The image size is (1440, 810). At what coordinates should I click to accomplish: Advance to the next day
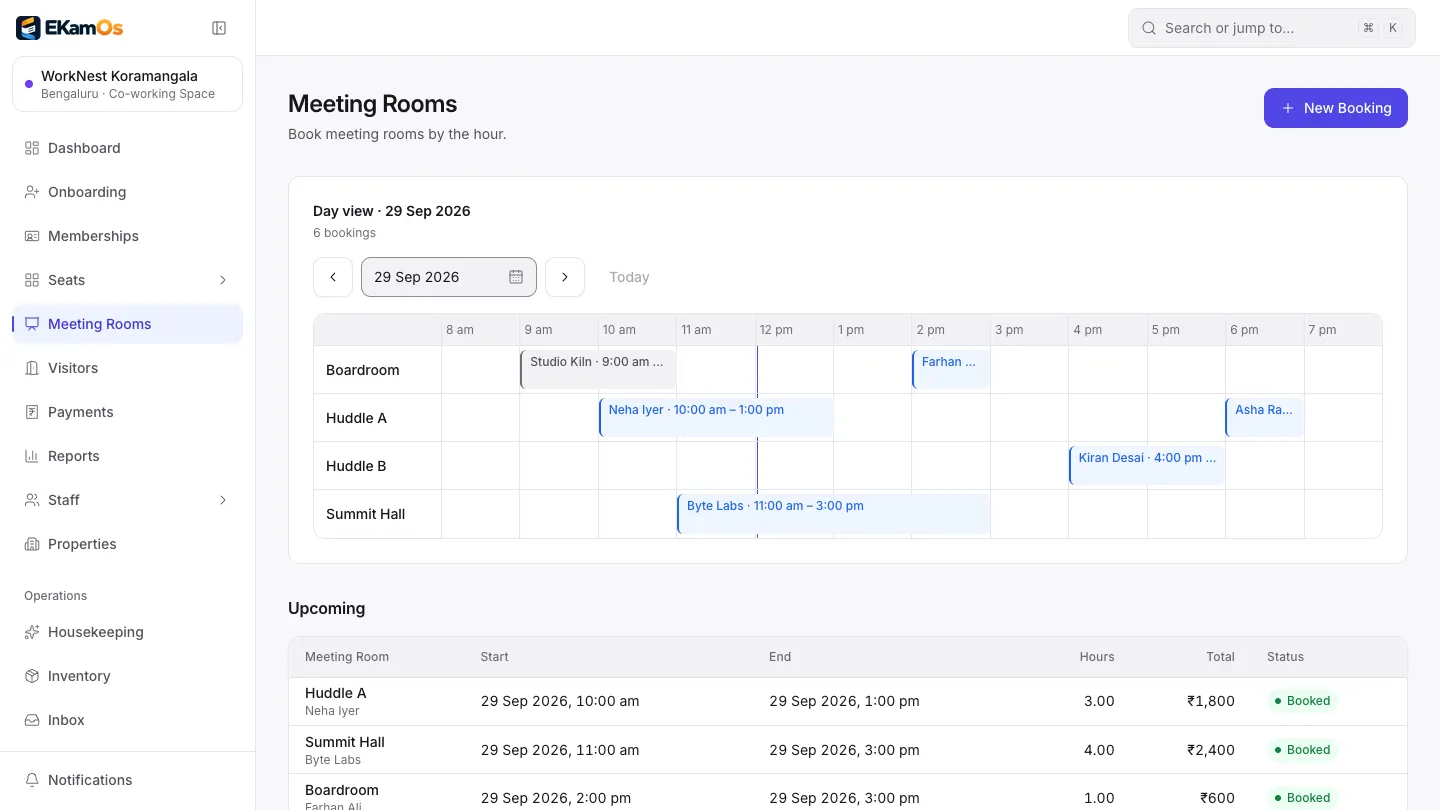(x=565, y=277)
